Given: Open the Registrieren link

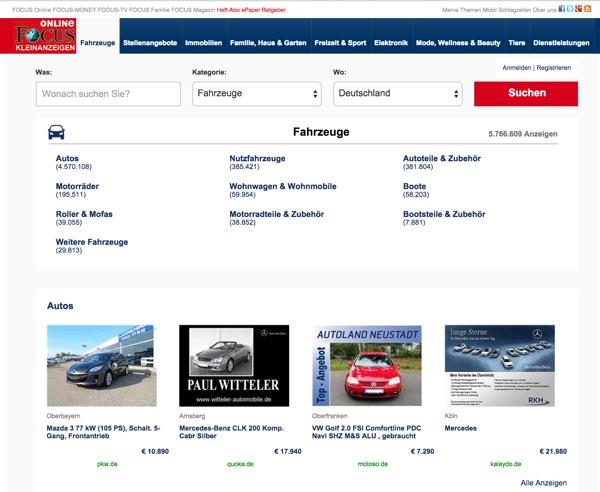Looking at the screenshot, I should pyautogui.click(x=553, y=68).
